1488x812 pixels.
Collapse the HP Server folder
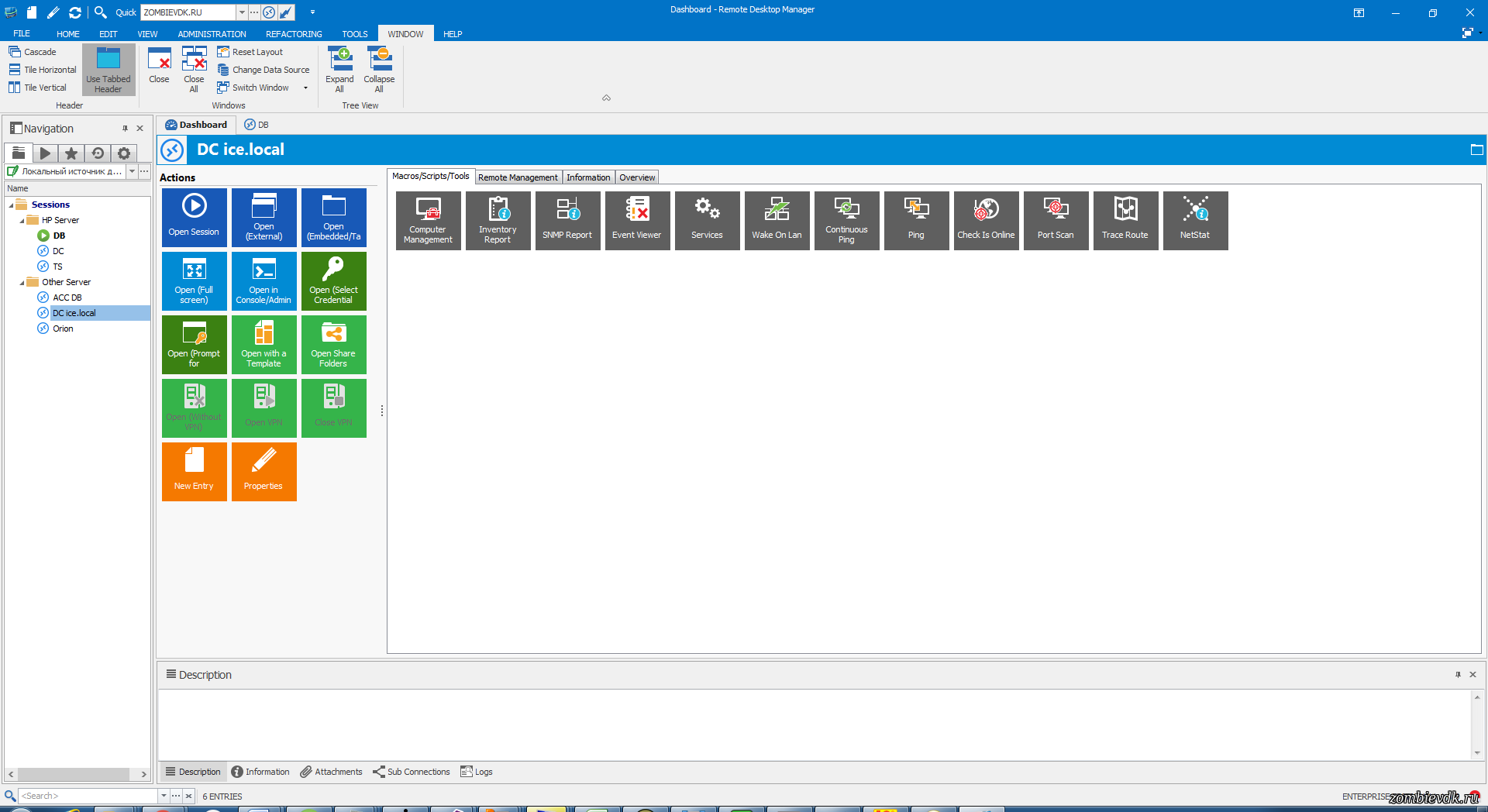pyautogui.click(x=22, y=221)
